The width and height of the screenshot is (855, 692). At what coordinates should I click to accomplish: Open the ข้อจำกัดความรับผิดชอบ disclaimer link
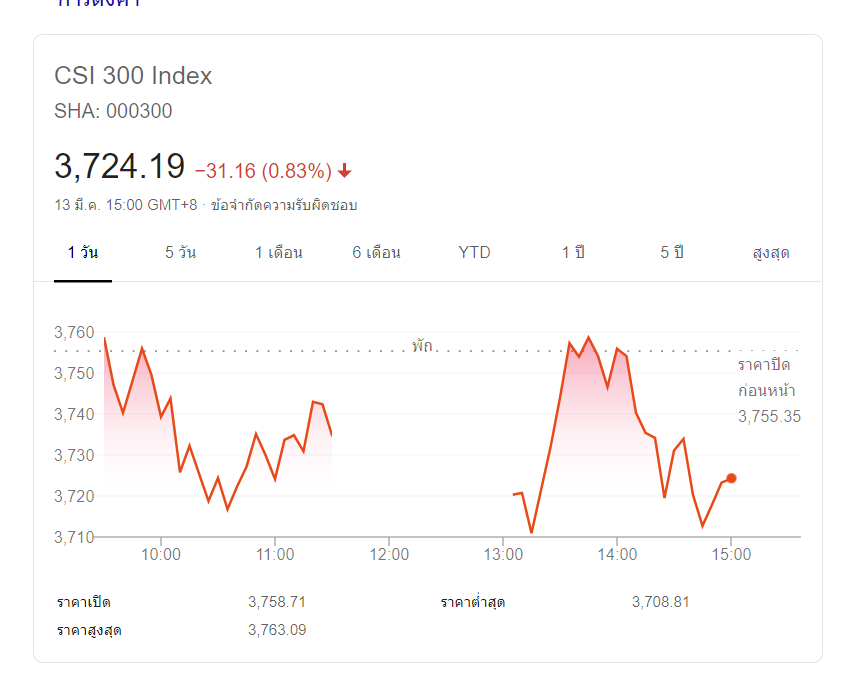coord(284,205)
